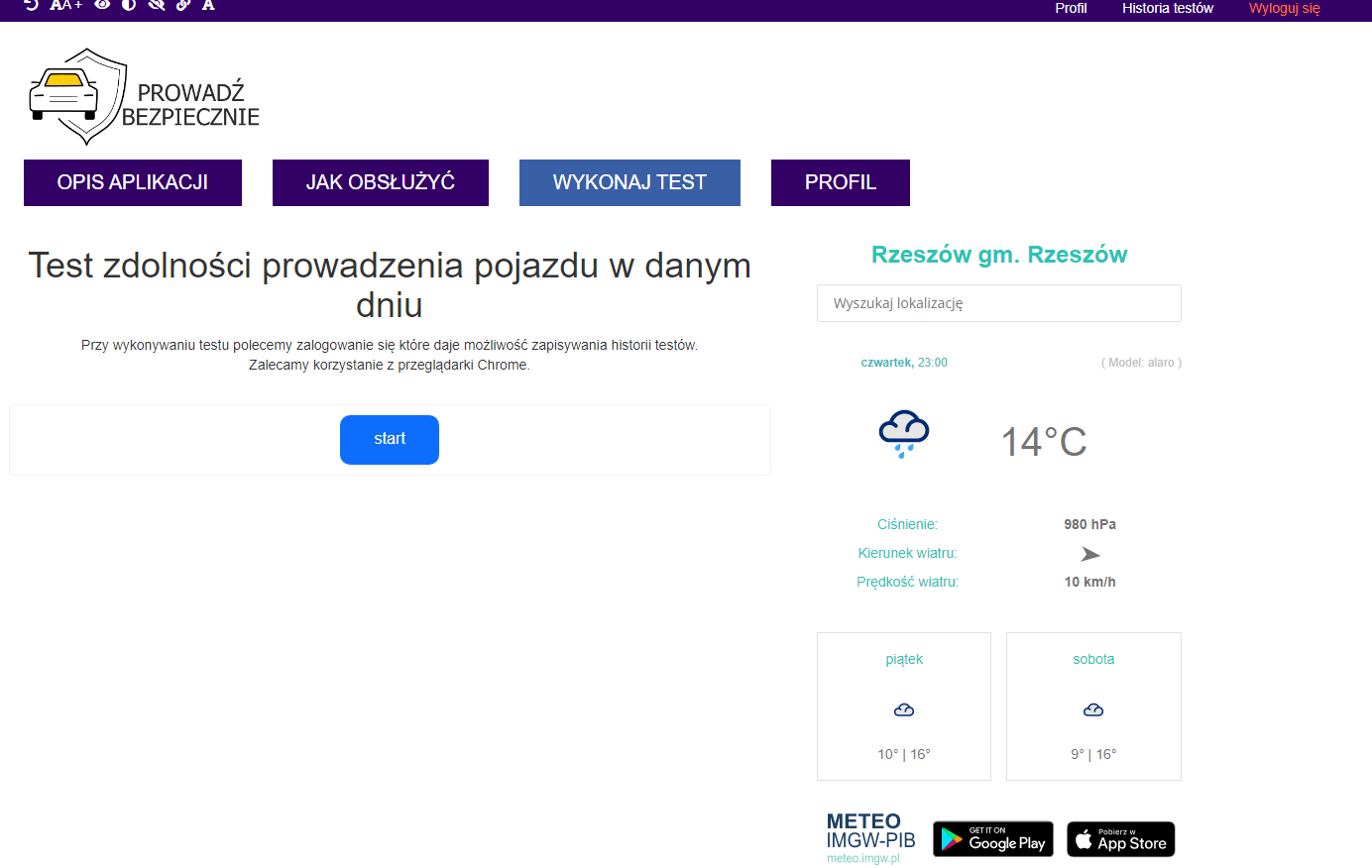Click the single letter A font icon
Image resolution: width=1372 pixels, height=868 pixels.
(x=208, y=5)
